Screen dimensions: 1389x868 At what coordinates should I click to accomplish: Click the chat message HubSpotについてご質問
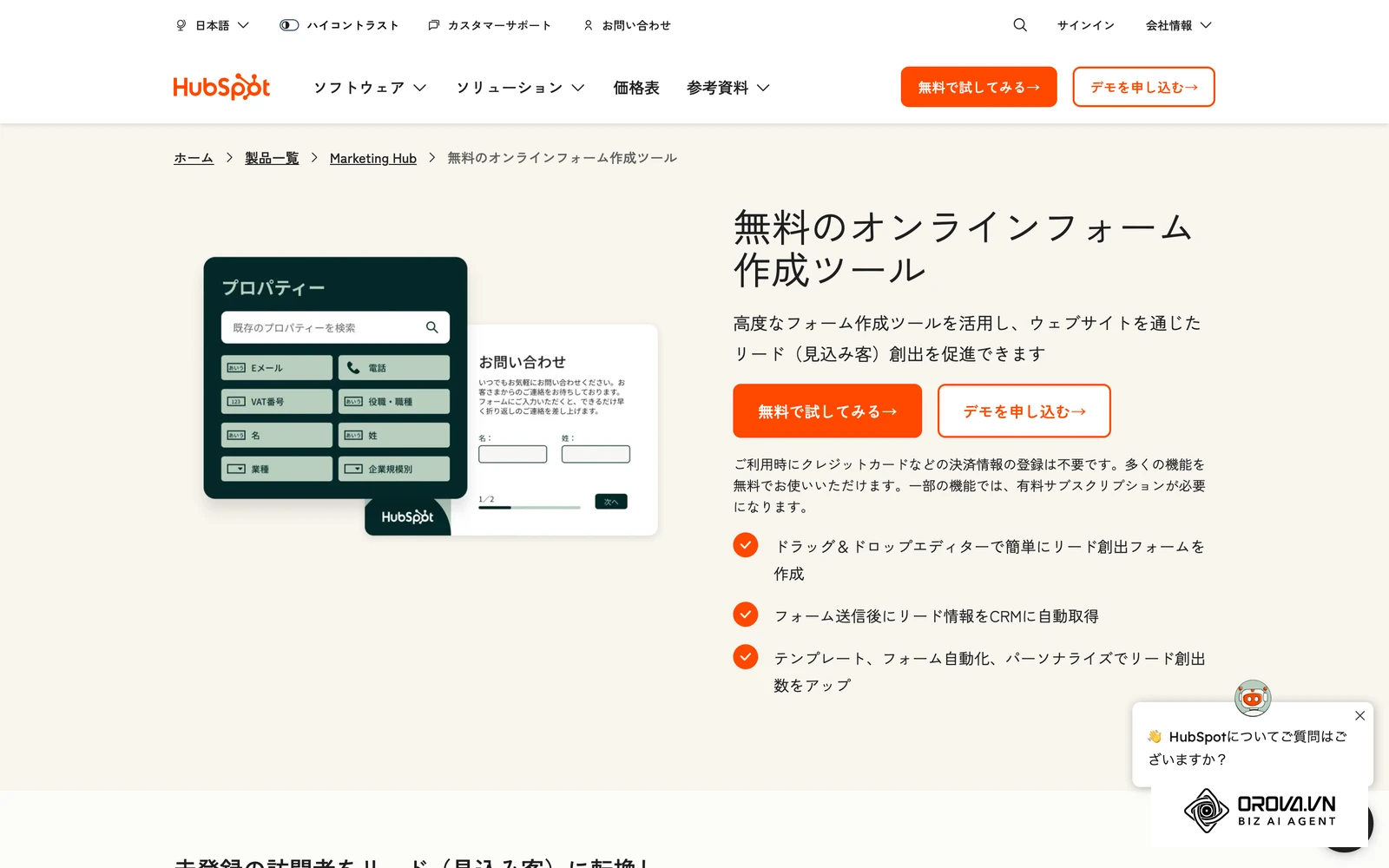point(1247,747)
